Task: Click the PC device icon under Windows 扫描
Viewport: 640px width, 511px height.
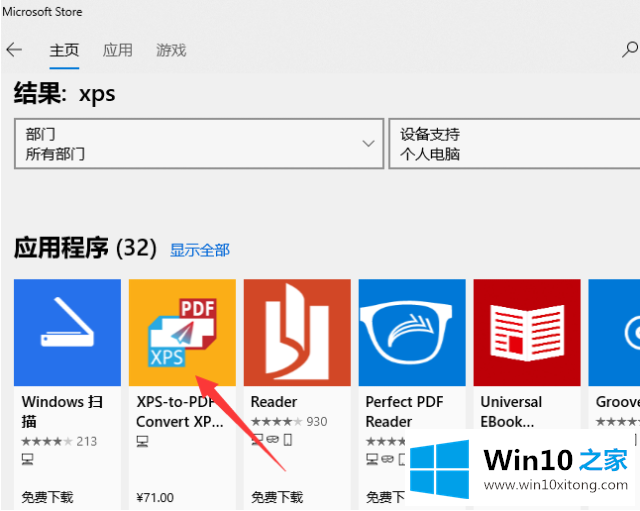Action: click(27, 460)
